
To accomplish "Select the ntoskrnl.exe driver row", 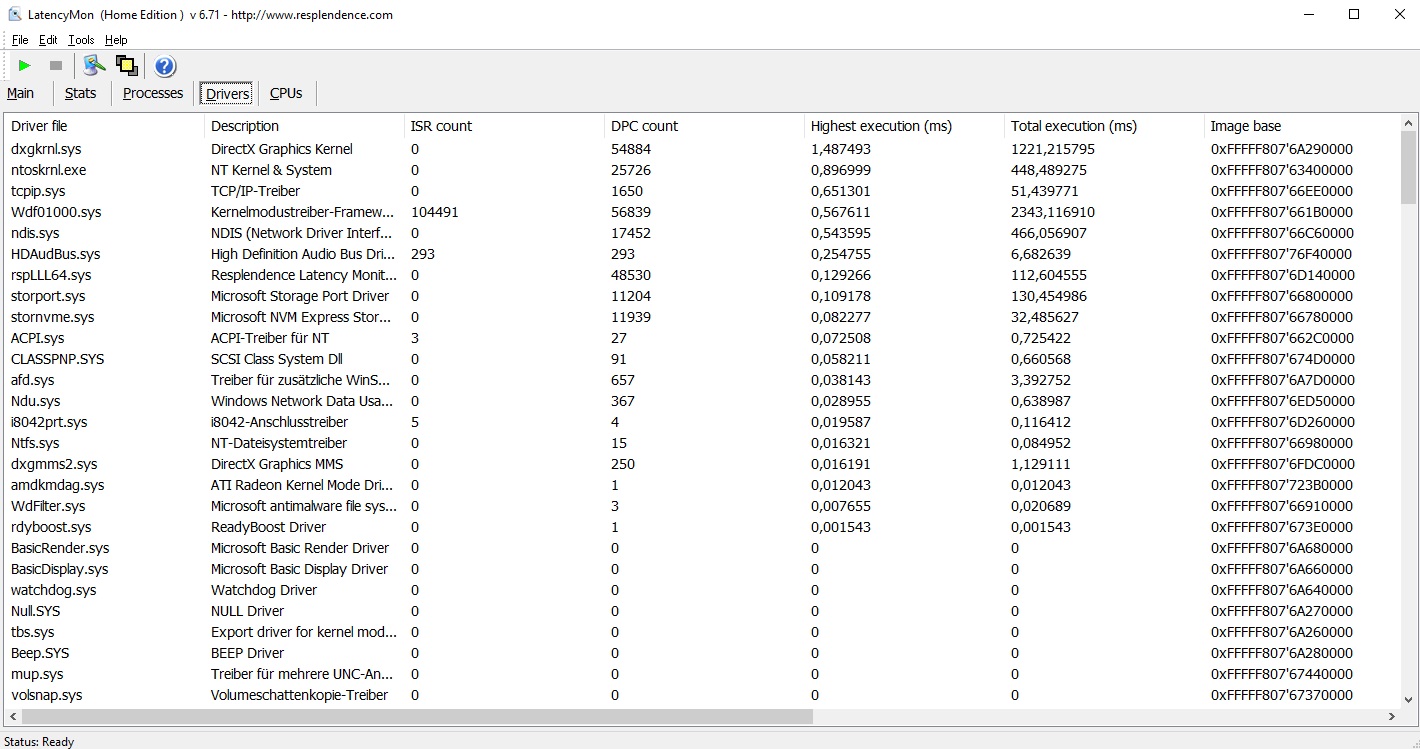I will coord(702,170).
